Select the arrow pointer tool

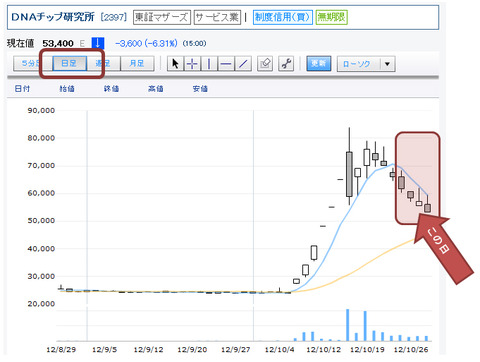175,63
